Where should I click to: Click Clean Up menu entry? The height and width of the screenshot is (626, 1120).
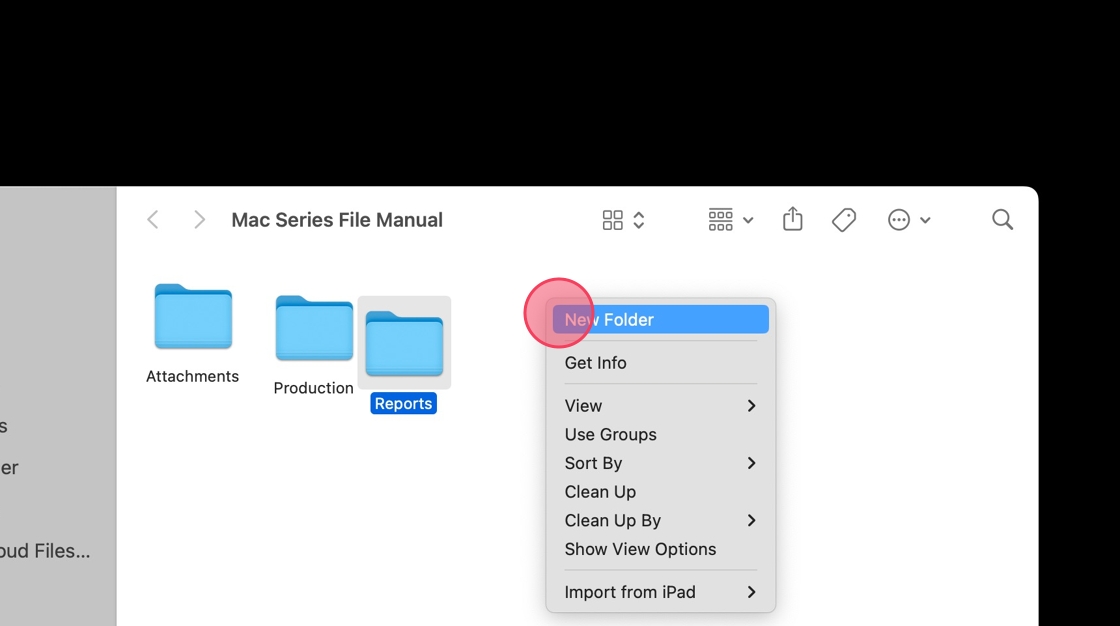click(x=600, y=492)
